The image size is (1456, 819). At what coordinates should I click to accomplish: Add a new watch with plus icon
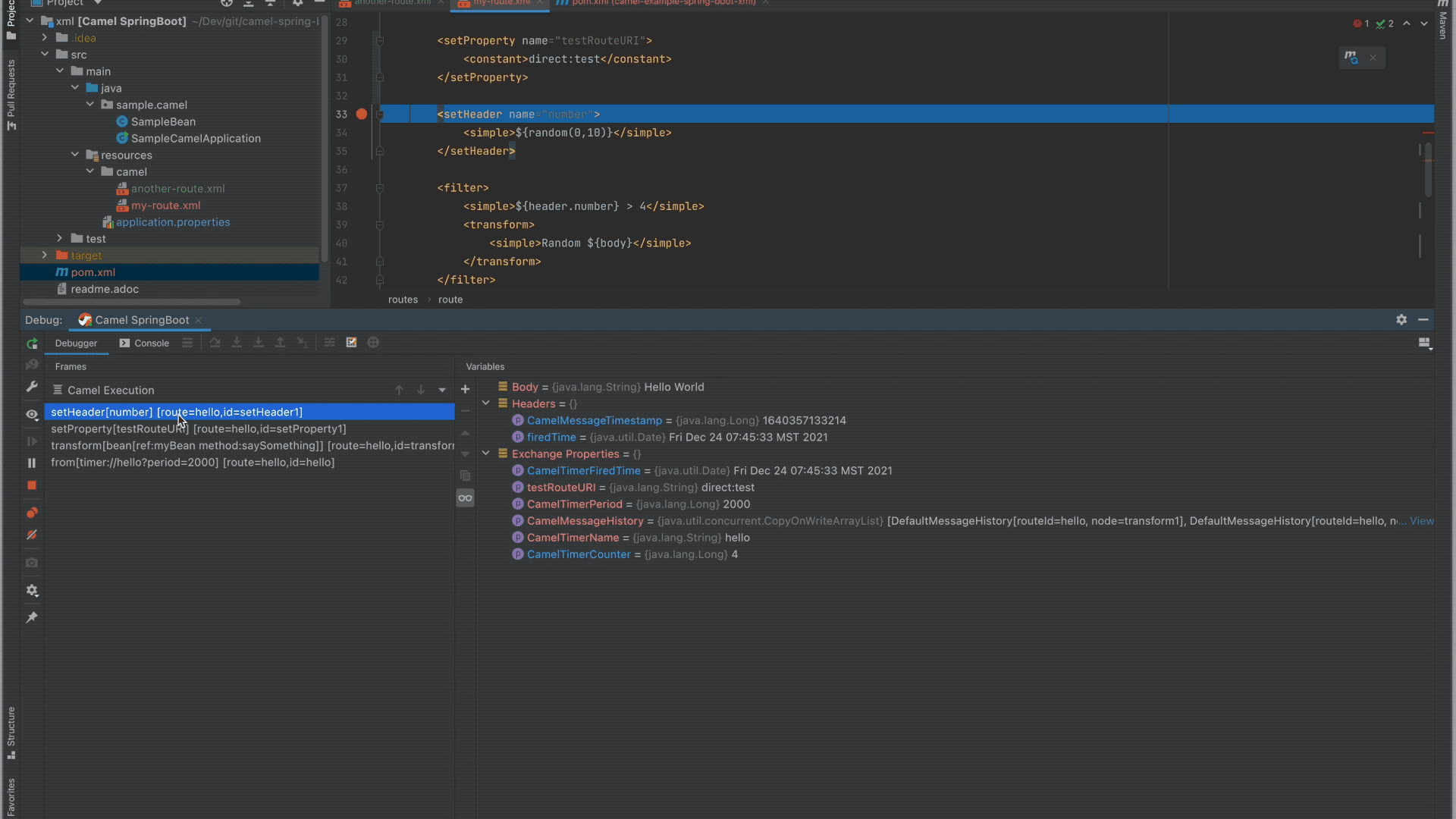pos(465,390)
